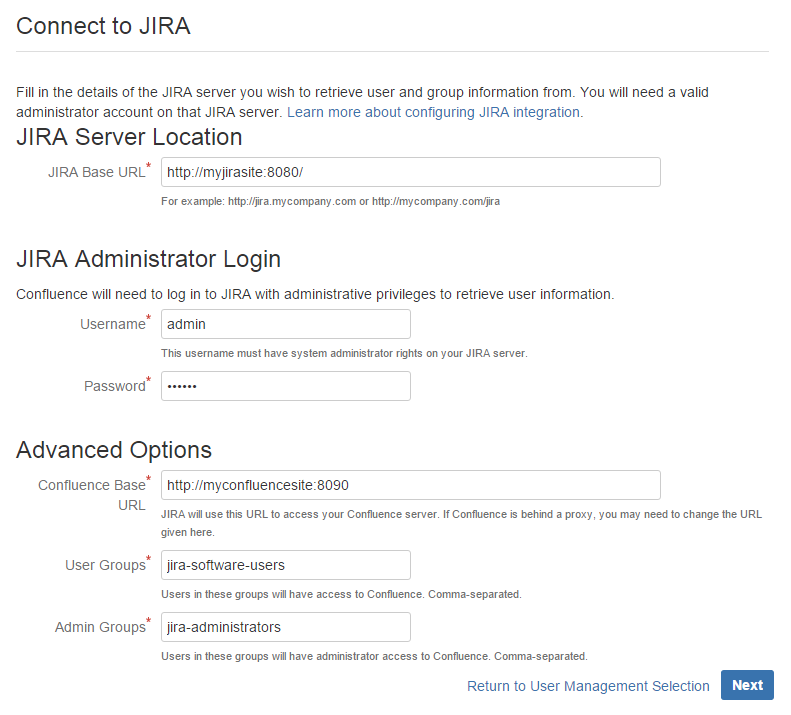Click the Confluence Base URL input box
Image resolution: width=791 pixels, height=715 pixels.
(x=410, y=485)
